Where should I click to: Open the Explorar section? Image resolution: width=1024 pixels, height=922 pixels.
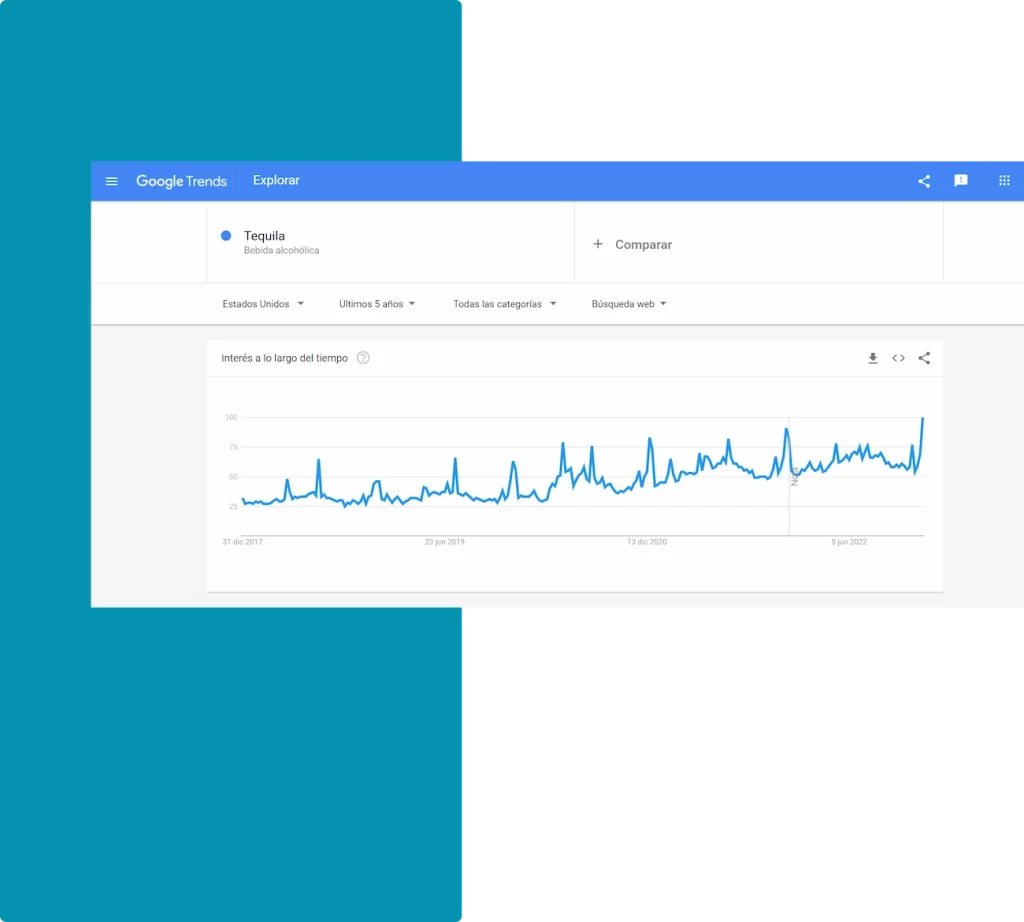tap(276, 180)
